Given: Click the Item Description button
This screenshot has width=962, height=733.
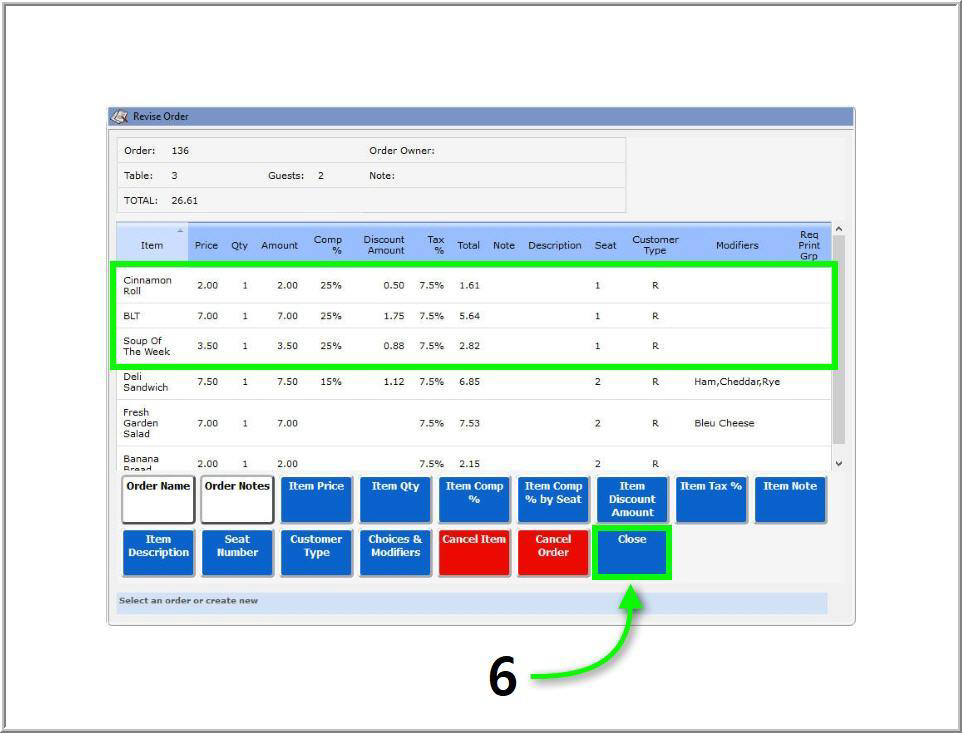Looking at the screenshot, I should pos(158,552).
